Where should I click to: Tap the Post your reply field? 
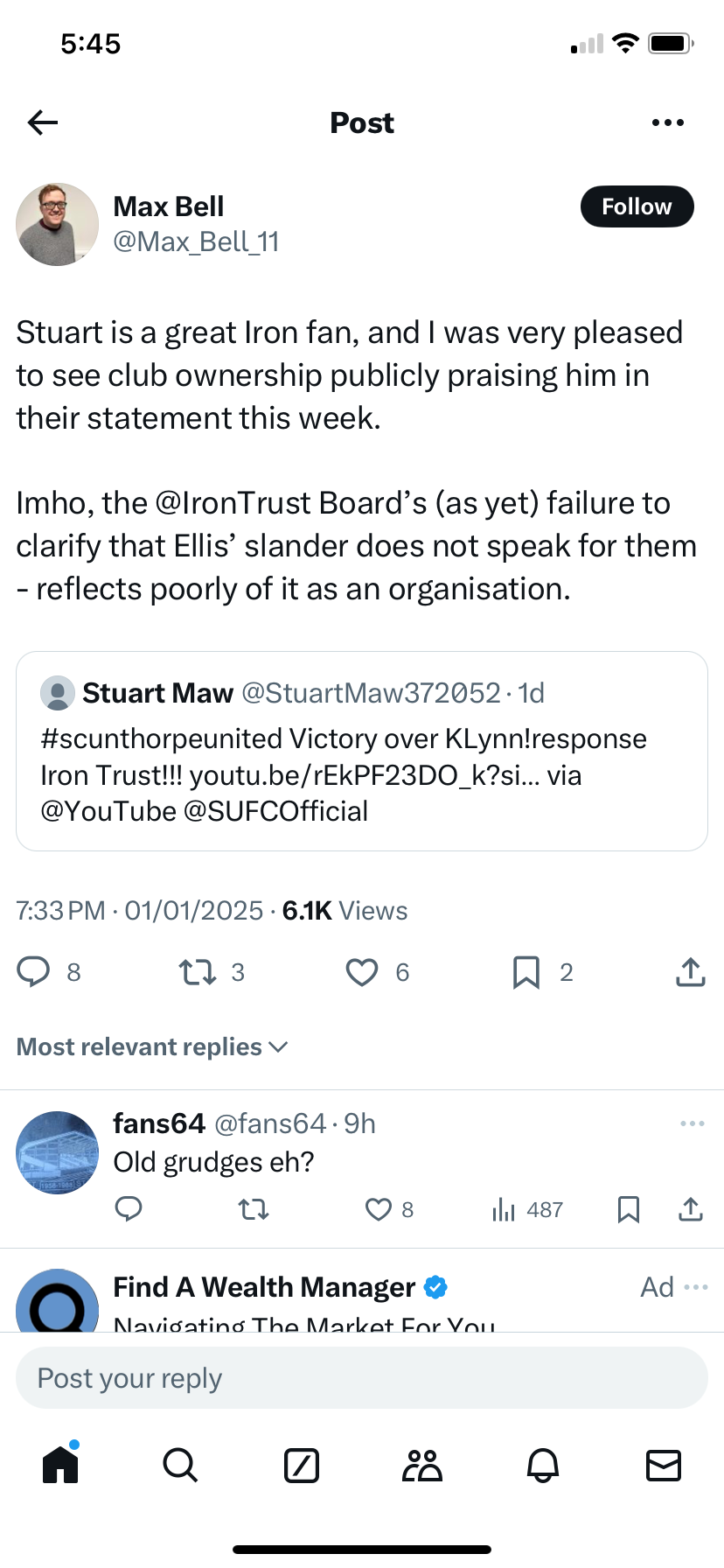point(362,1378)
